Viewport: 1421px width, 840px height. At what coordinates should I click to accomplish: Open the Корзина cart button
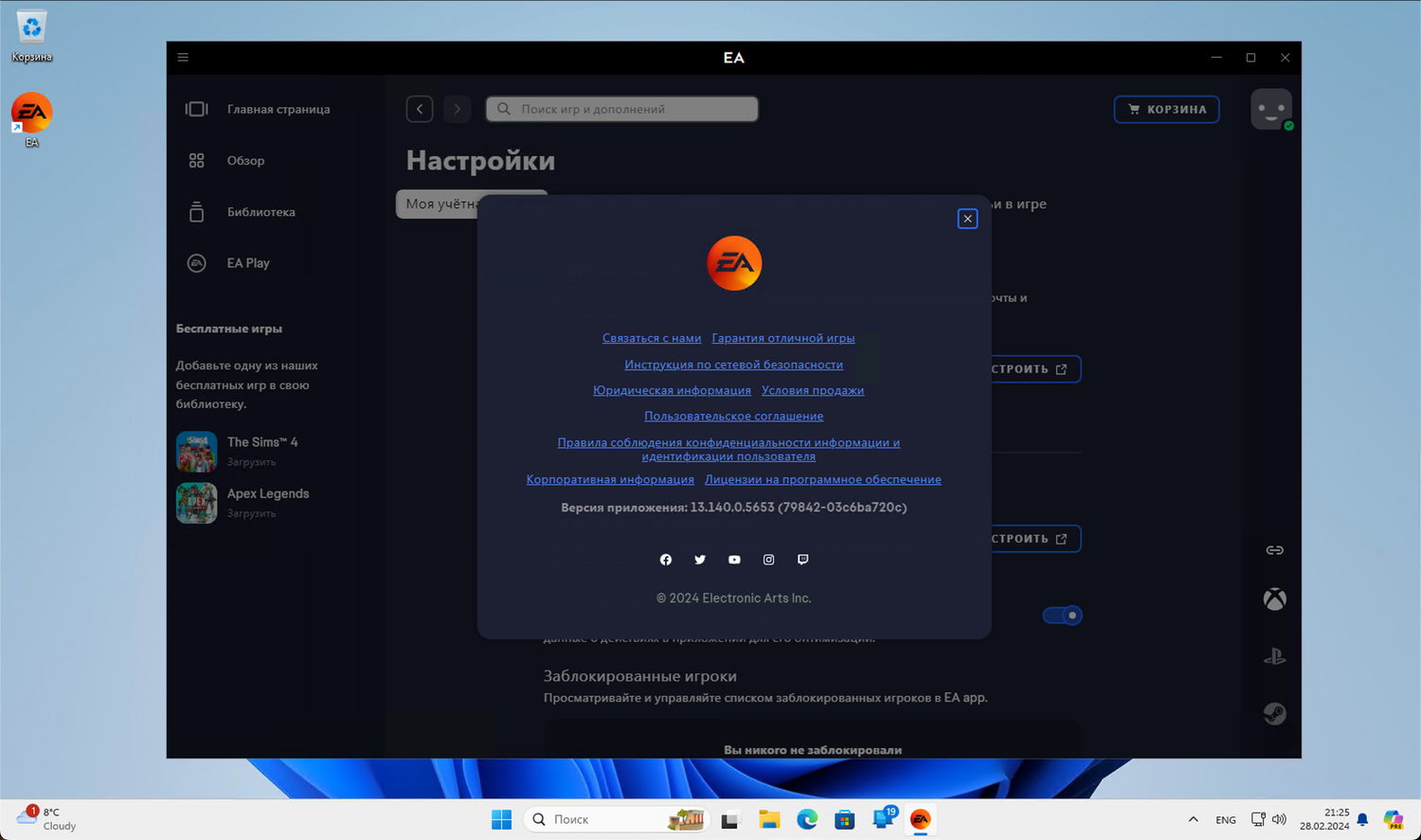click(1166, 109)
